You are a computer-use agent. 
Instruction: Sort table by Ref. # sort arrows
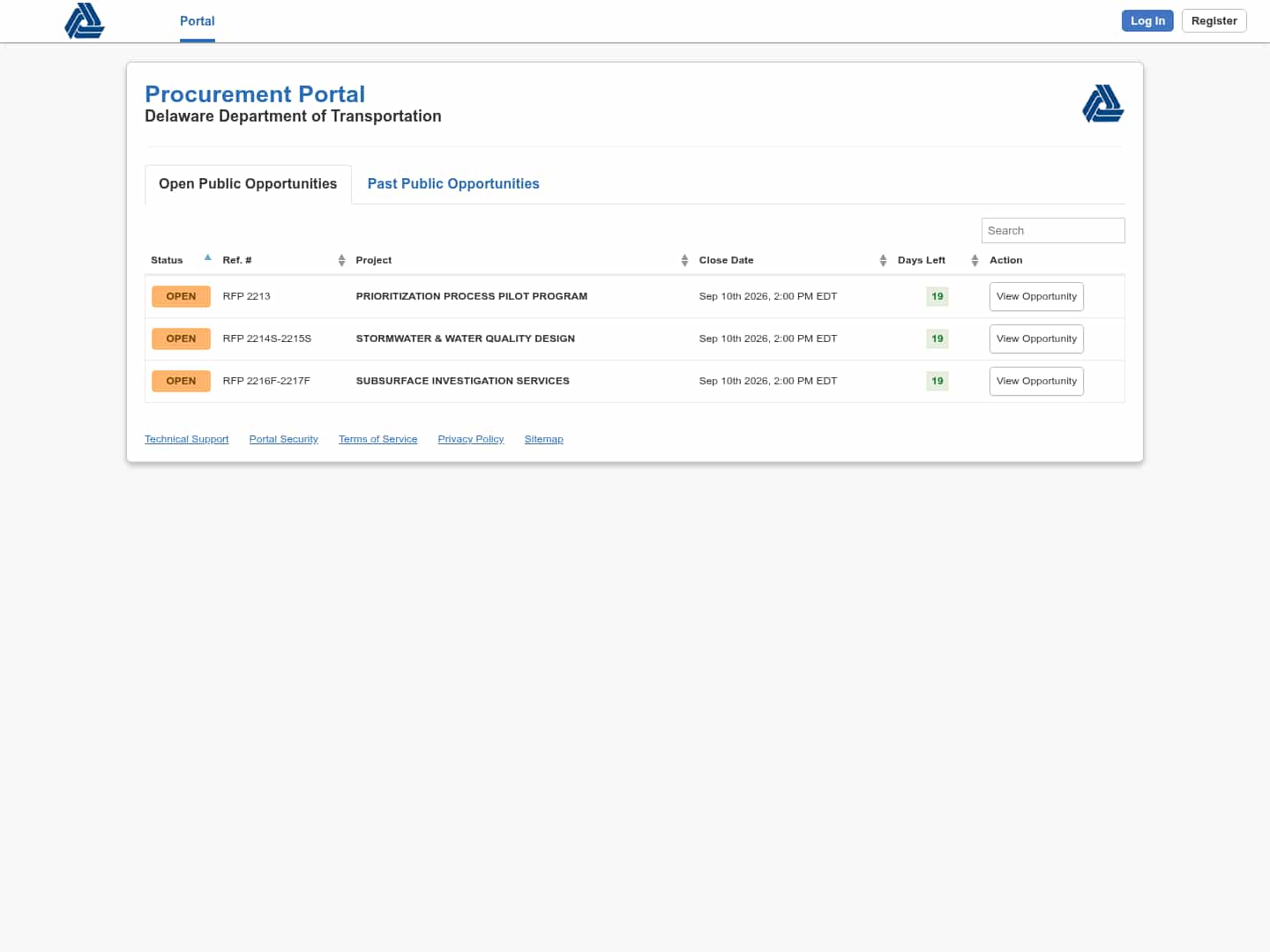pyautogui.click(x=341, y=260)
